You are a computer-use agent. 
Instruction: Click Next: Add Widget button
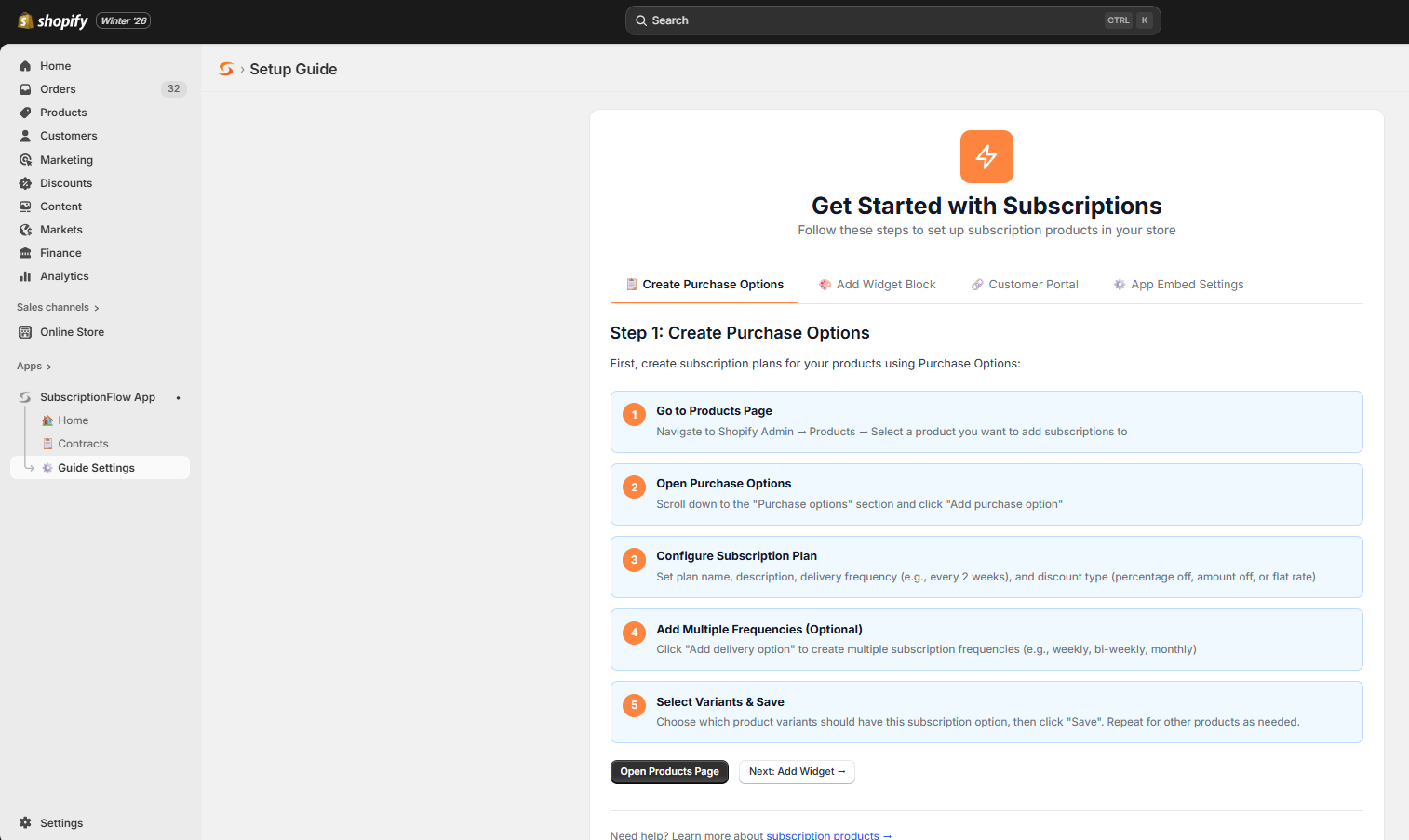(x=797, y=772)
